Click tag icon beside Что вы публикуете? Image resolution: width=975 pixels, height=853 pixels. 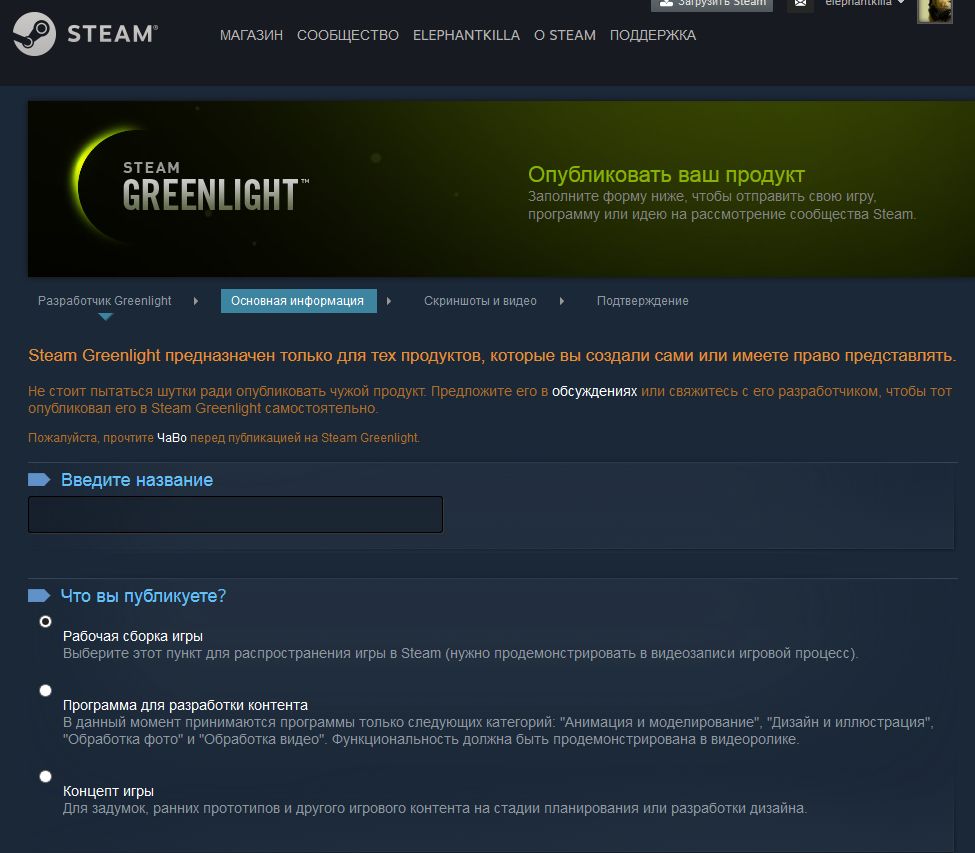click(x=39, y=596)
